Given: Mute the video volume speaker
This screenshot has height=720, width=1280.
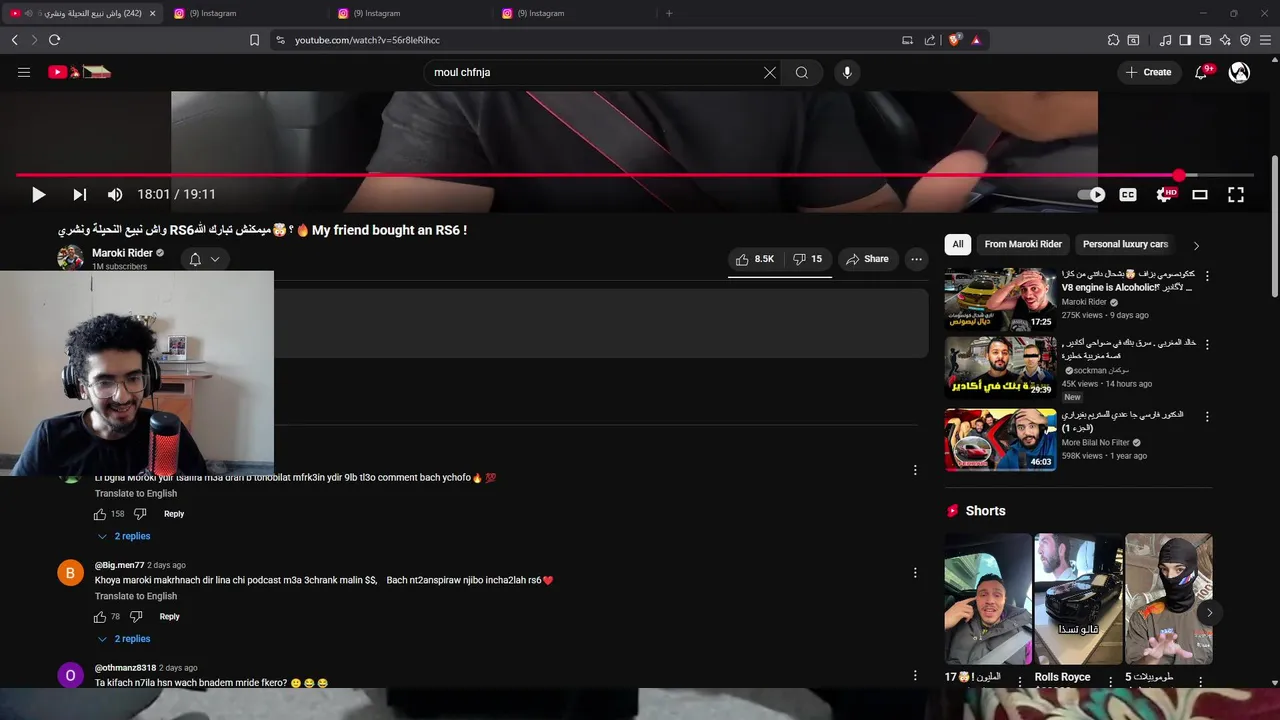Looking at the screenshot, I should pos(115,195).
